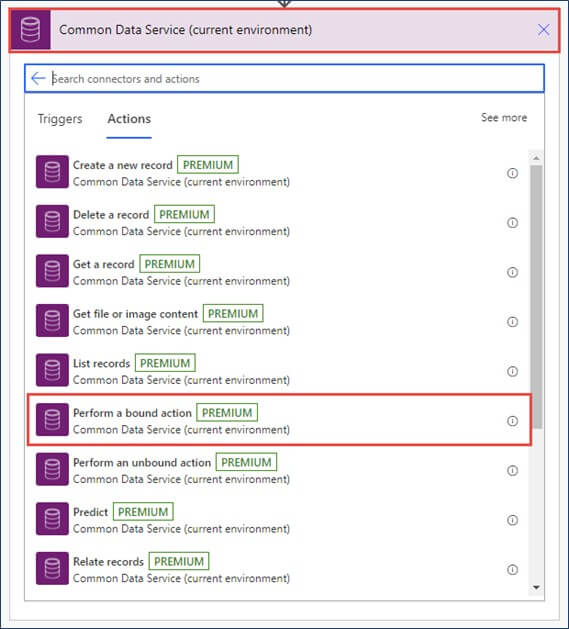This screenshot has width=569, height=629.
Task: Show info for Perform a bound action
Action: 512,421
